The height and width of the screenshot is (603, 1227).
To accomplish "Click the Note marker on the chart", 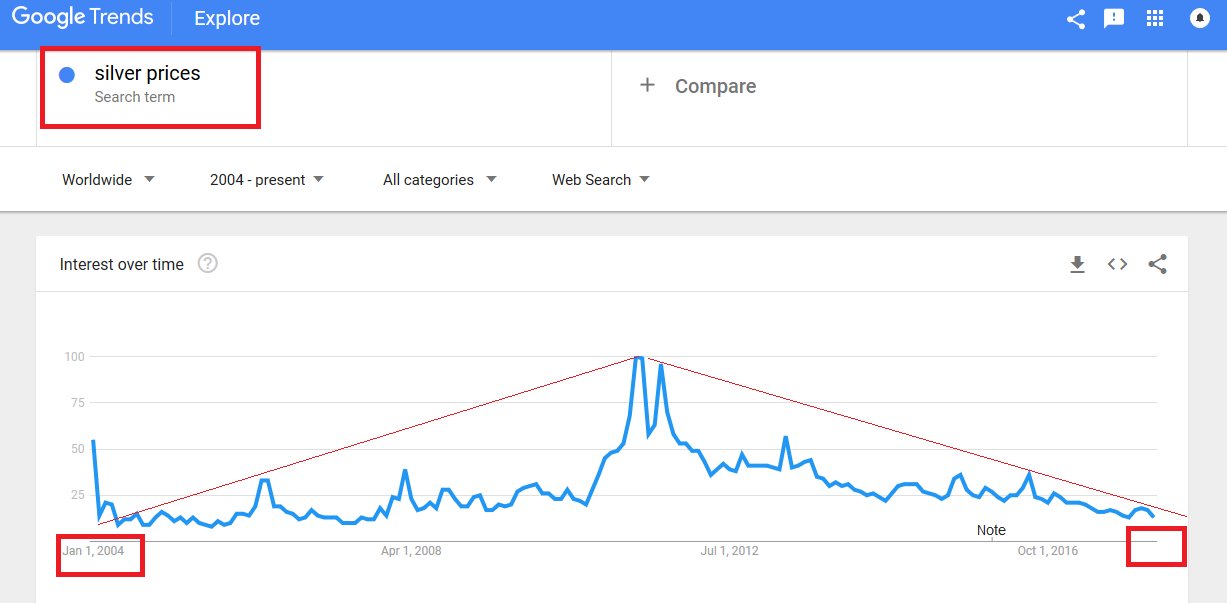I will (991, 531).
